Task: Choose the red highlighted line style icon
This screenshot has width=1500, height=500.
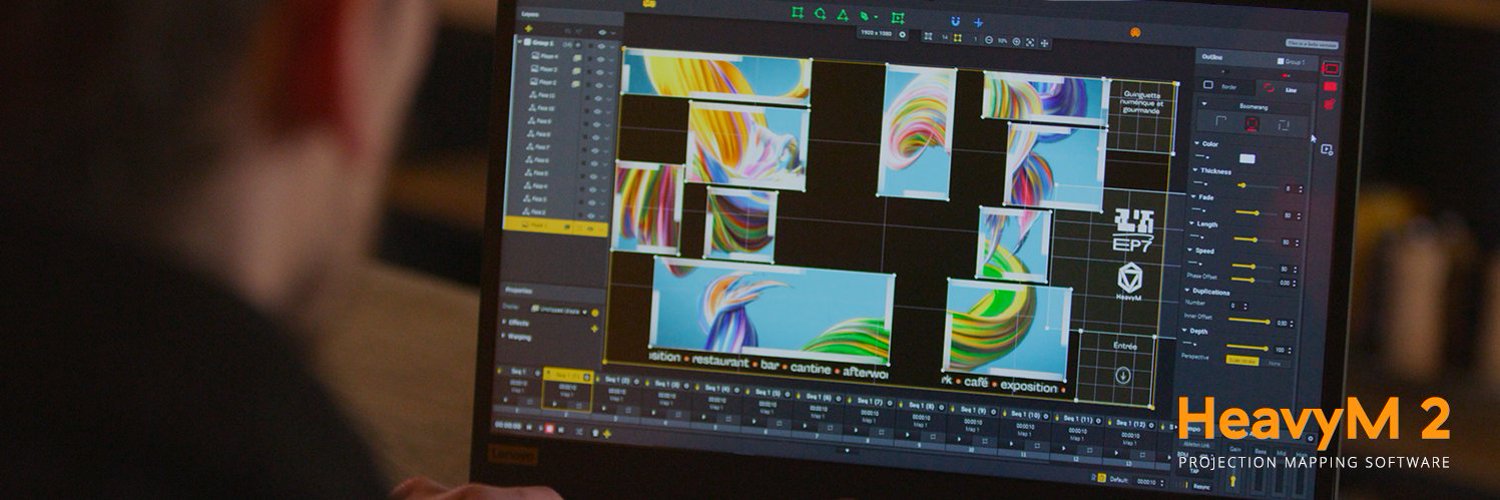Action: [x=1252, y=124]
